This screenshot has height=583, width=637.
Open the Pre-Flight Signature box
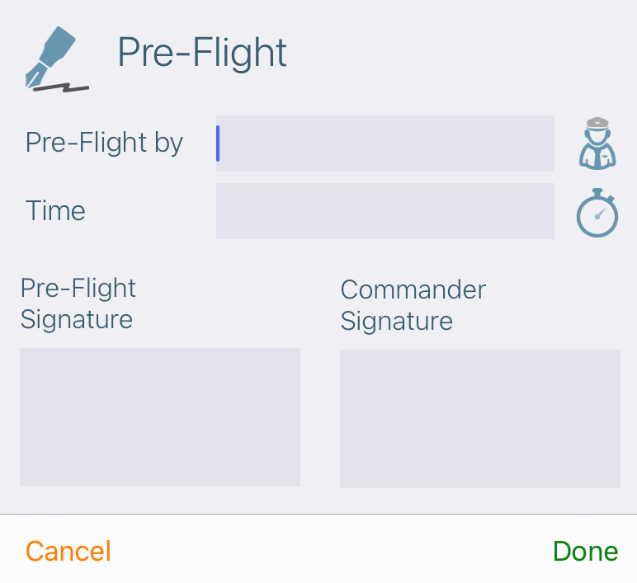click(160, 417)
